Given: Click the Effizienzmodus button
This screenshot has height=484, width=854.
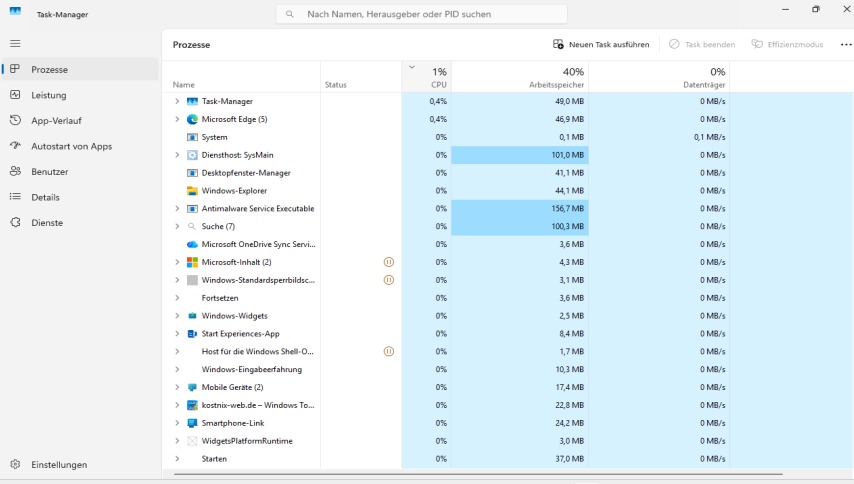Looking at the screenshot, I should click(x=787, y=45).
